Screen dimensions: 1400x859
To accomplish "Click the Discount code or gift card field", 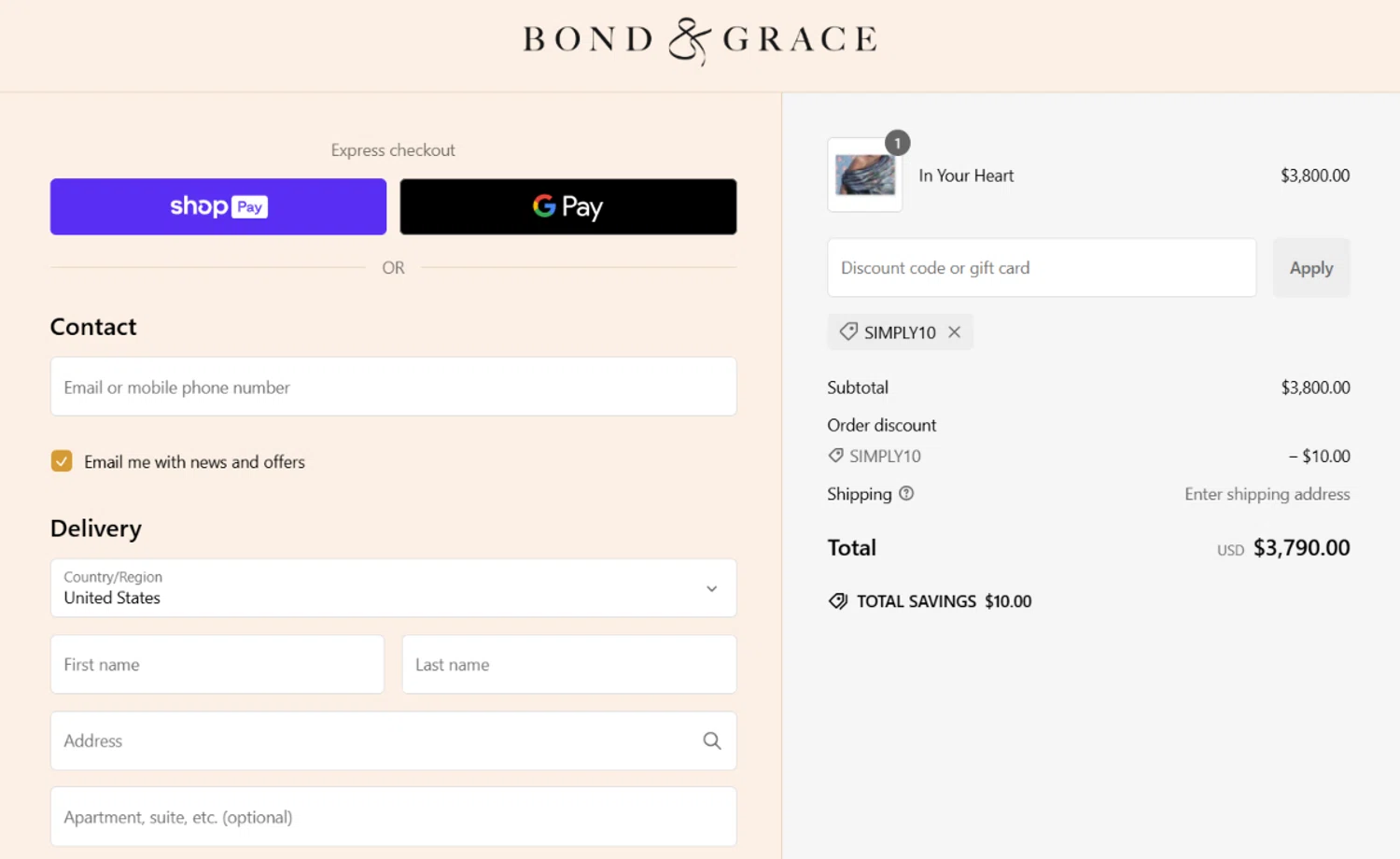I will click(1042, 268).
